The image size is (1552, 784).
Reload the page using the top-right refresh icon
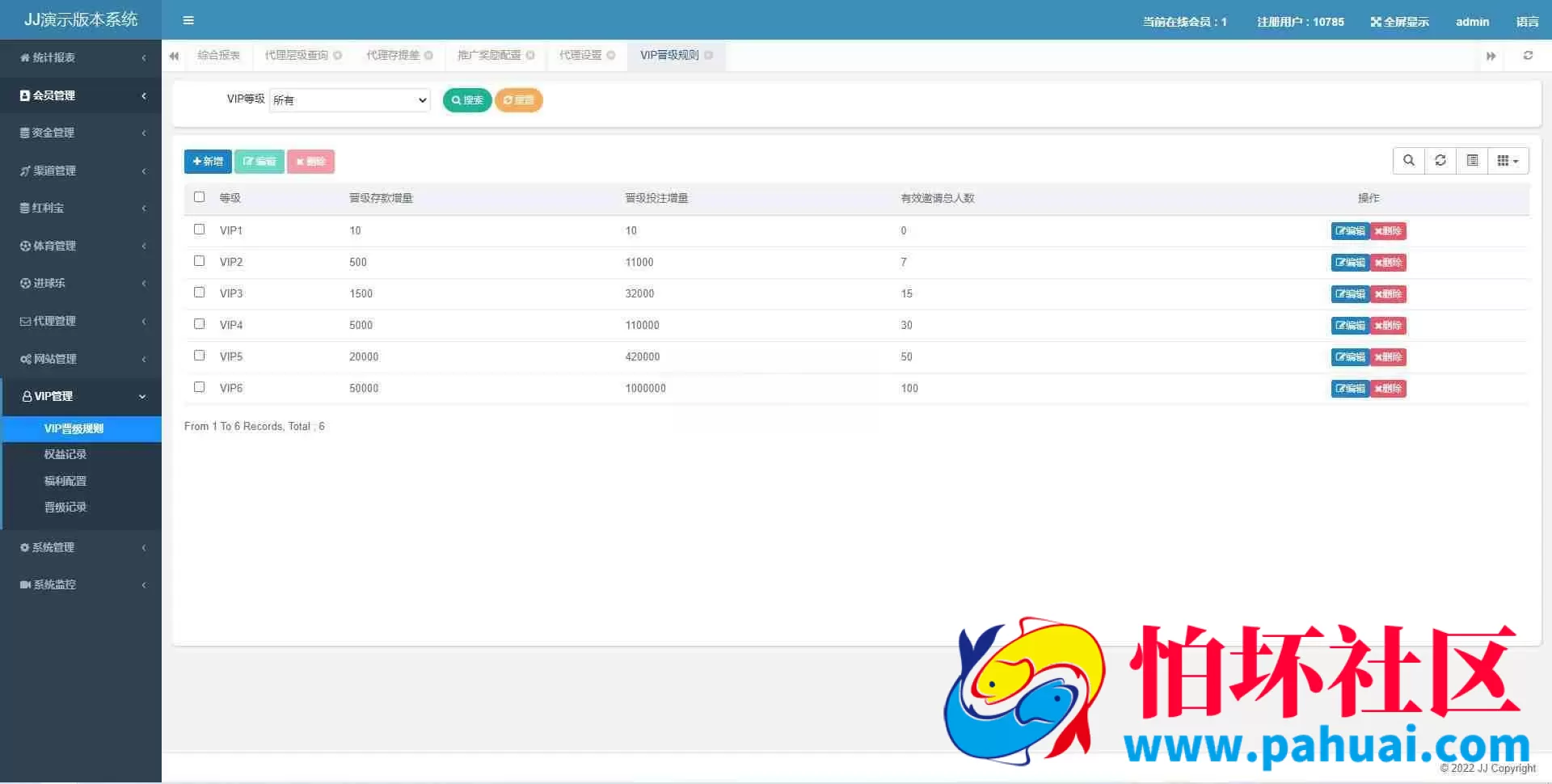1528,56
